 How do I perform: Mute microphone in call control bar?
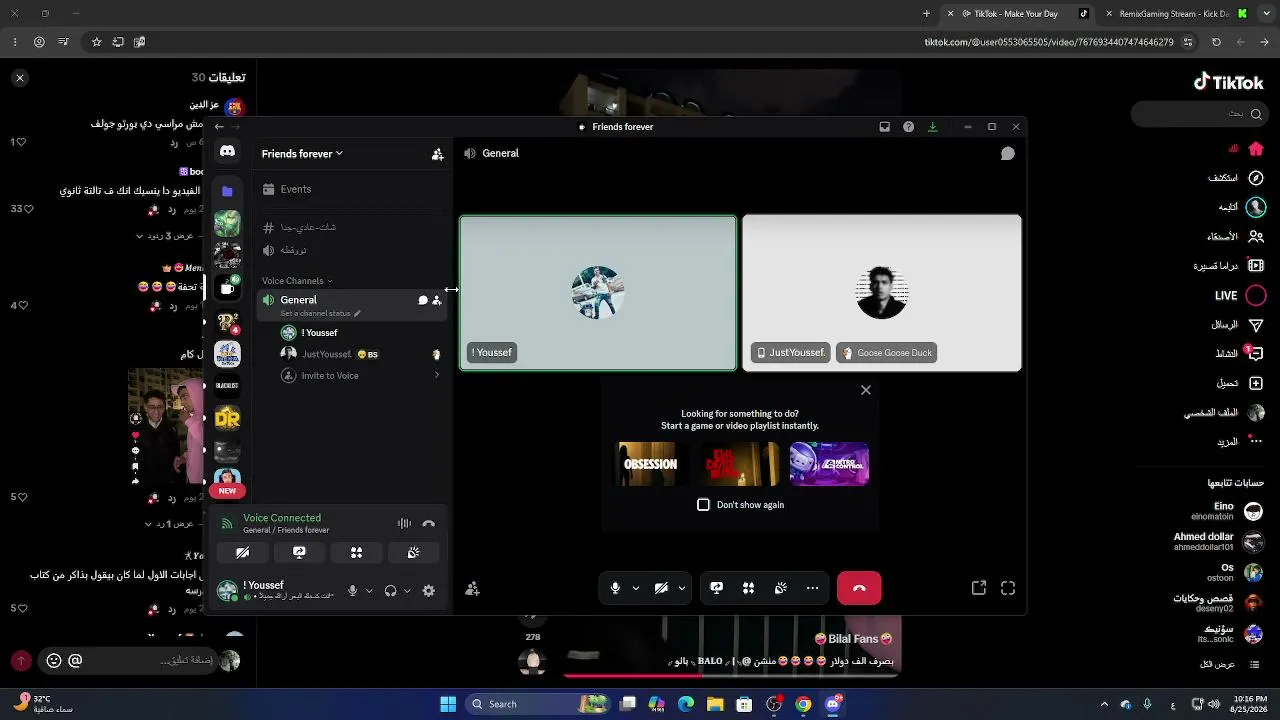point(615,588)
